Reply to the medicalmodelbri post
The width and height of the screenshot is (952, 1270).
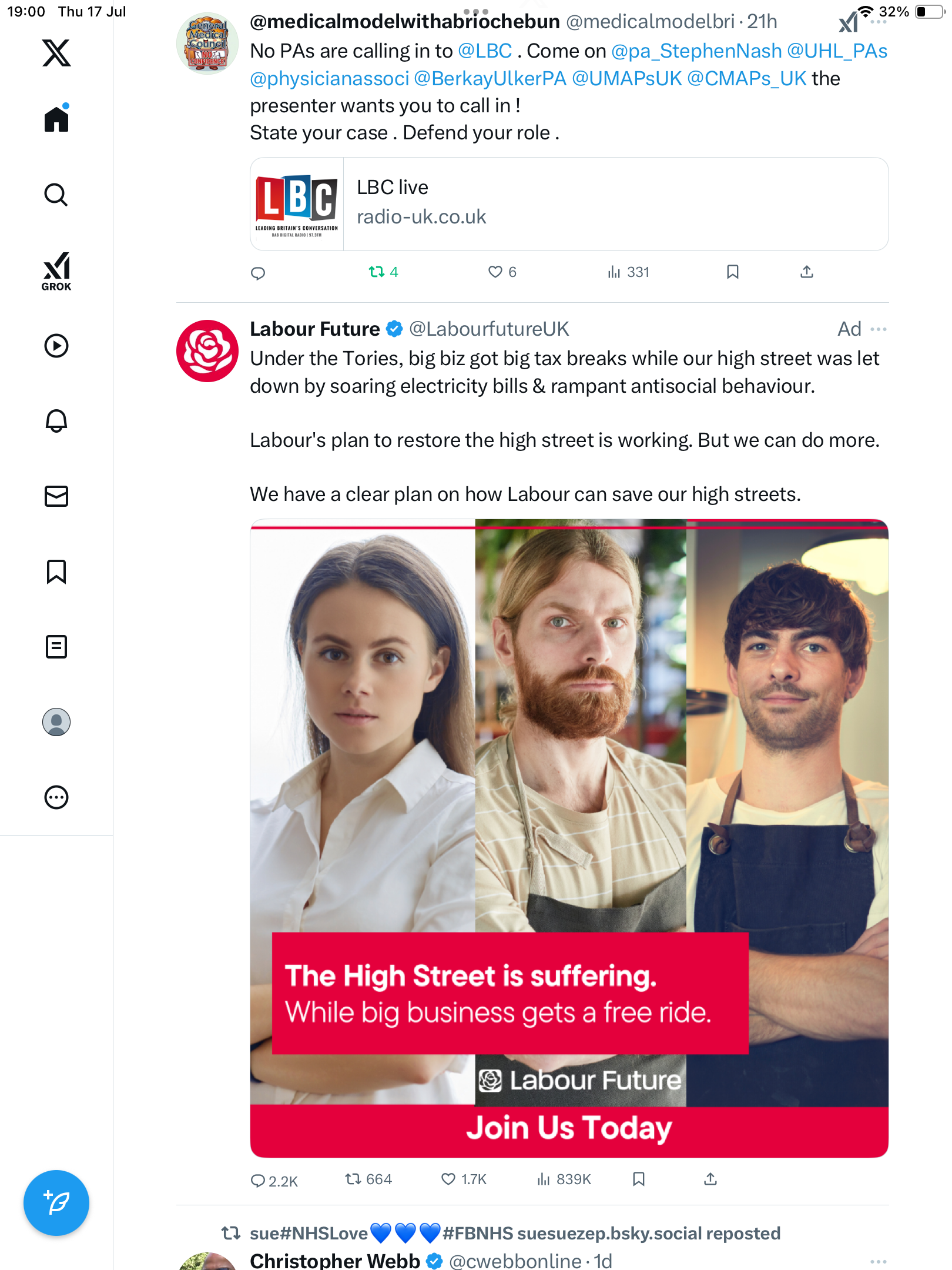coord(258,273)
